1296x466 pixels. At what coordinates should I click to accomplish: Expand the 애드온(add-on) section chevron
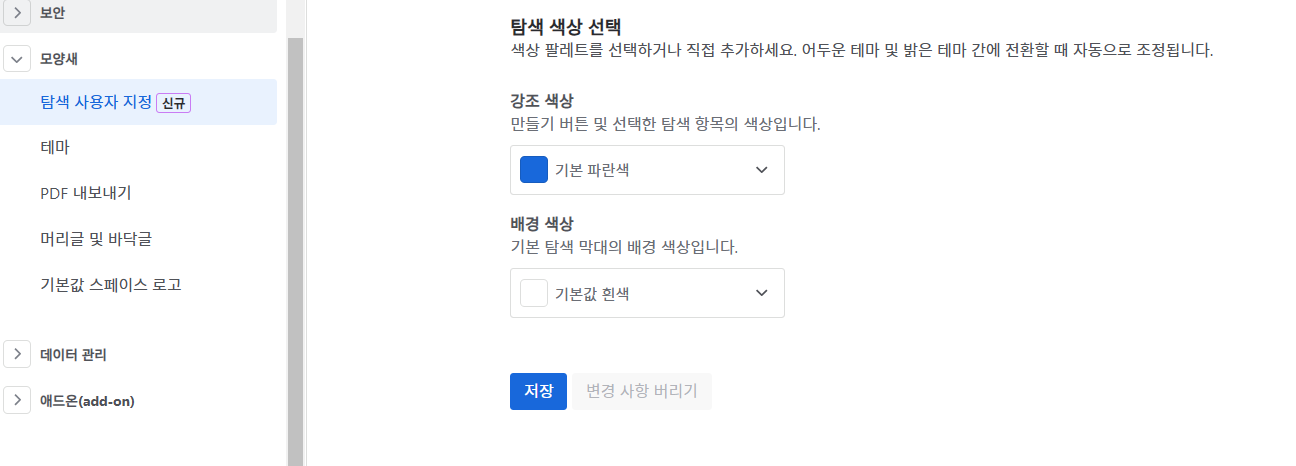[17, 400]
